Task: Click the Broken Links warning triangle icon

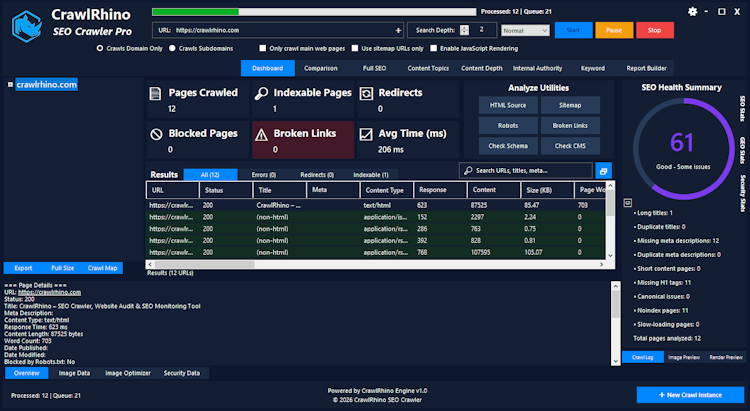Action: click(261, 135)
